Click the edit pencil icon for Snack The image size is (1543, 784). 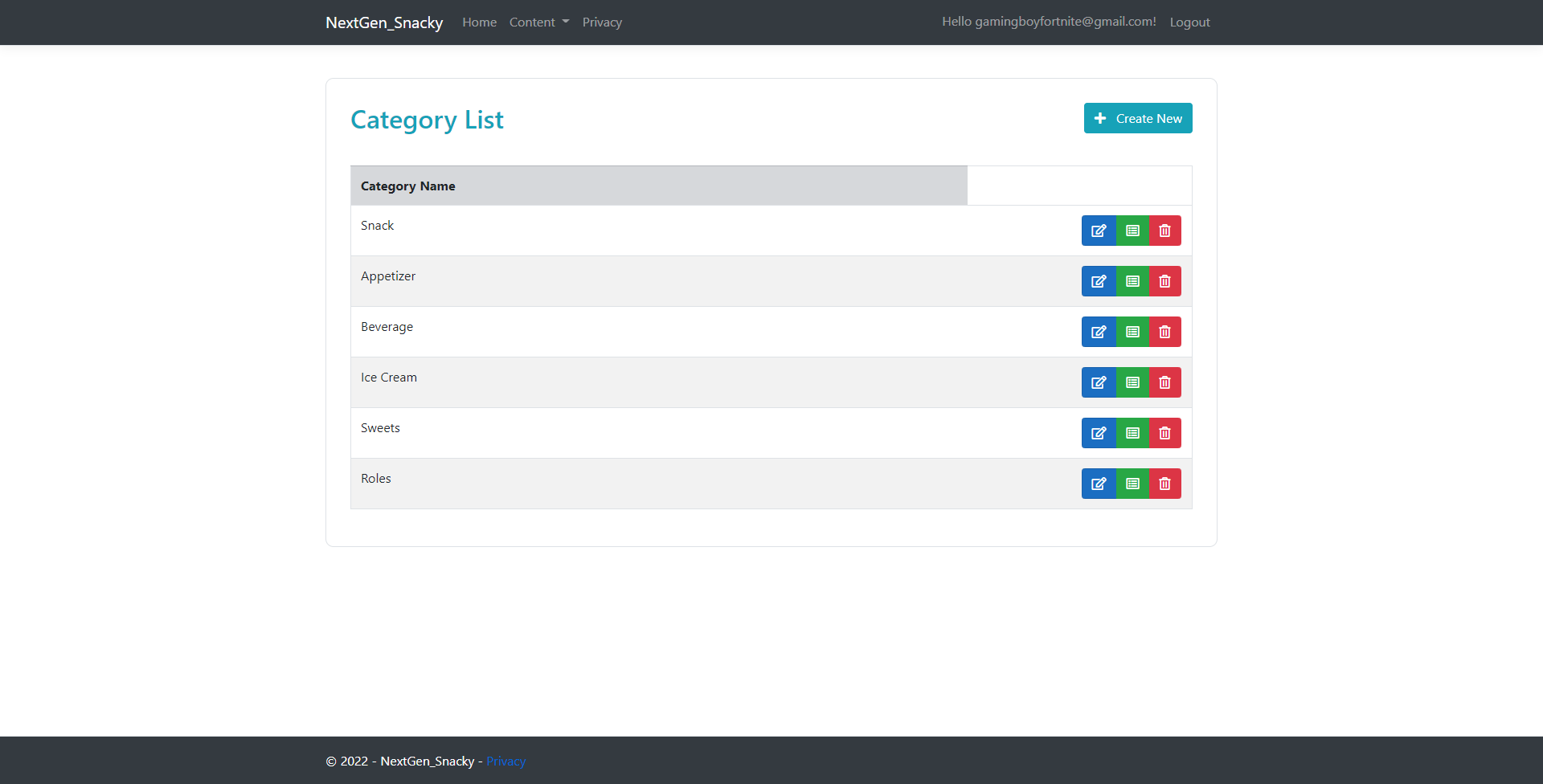click(1099, 231)
